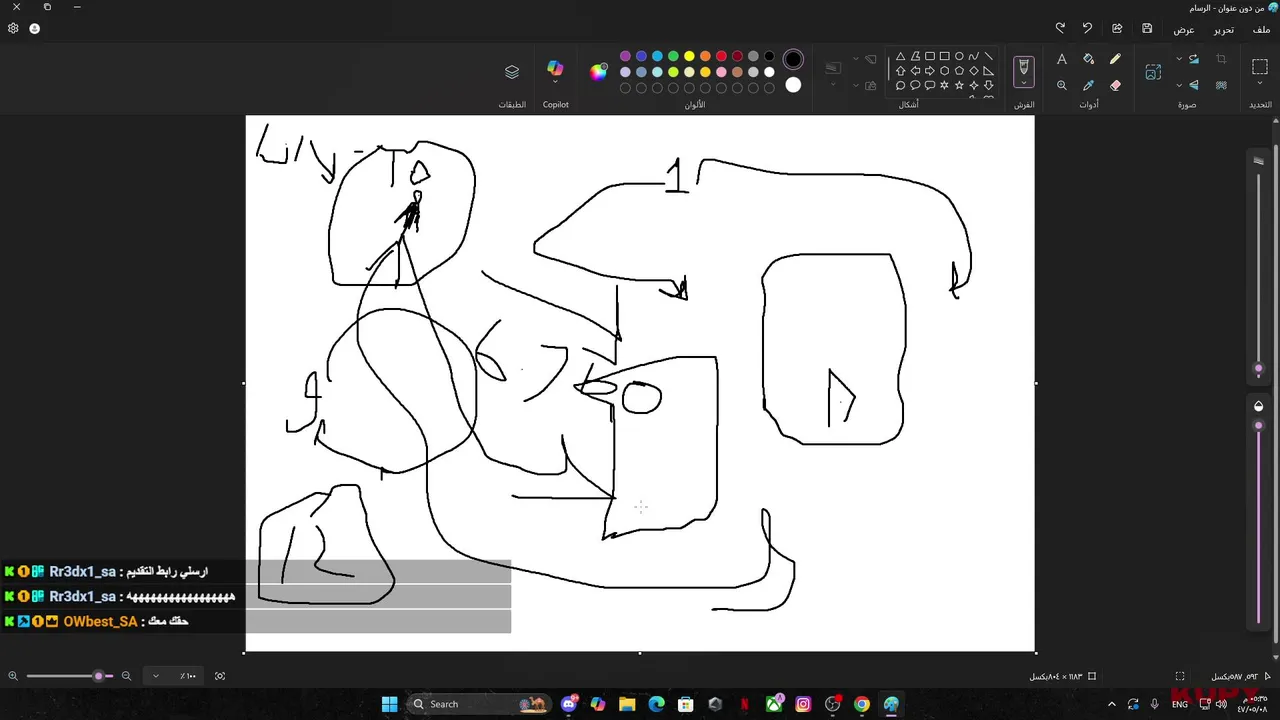Show hidden system tray icons
The width and height of the screenshot is (1280, 720).
pos(1111,704)
